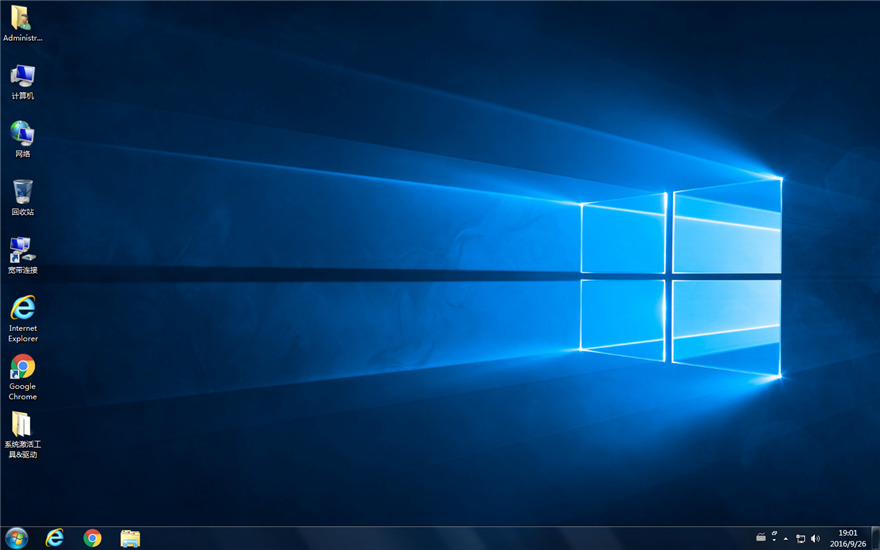880x550 pixels.
Task: Click the clock showing 19:01 2016/9/26
Action: coord(847,538)
